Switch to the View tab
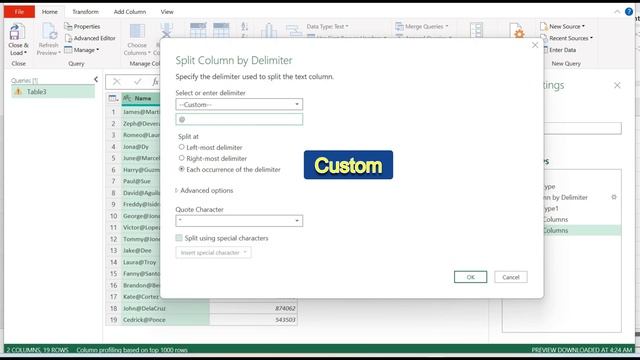This screenshot has height=360, width=640. point(167,12)
